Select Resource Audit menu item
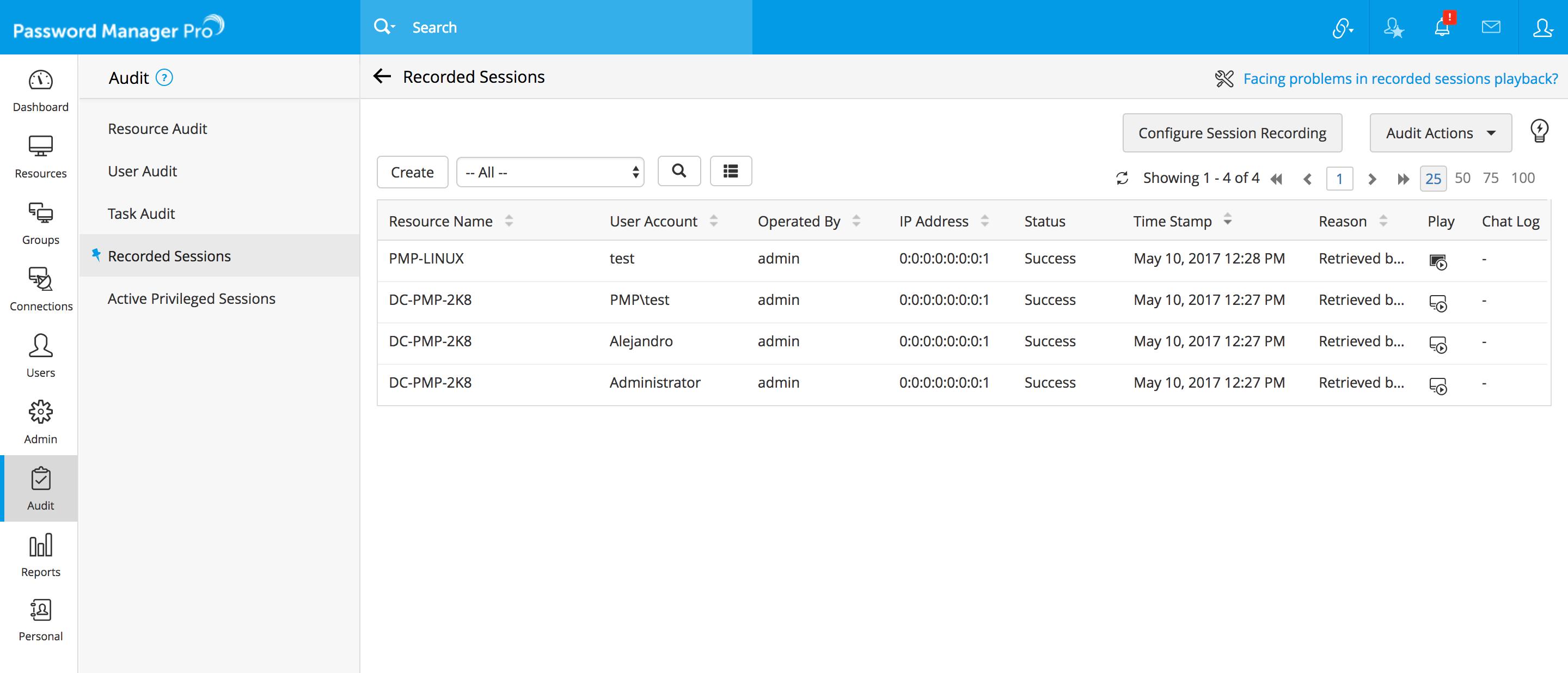This screenshot has height=673, width=1568. 157,129
